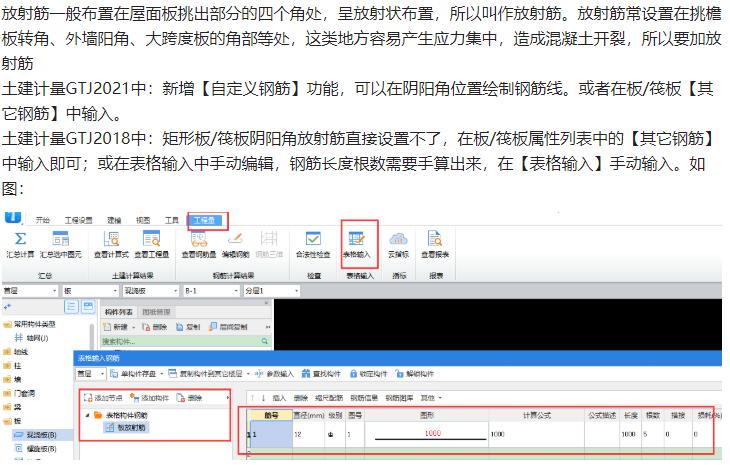730x465 pixels.
Task: Click the 搜索构件 search field
Action: click(185, 341)
